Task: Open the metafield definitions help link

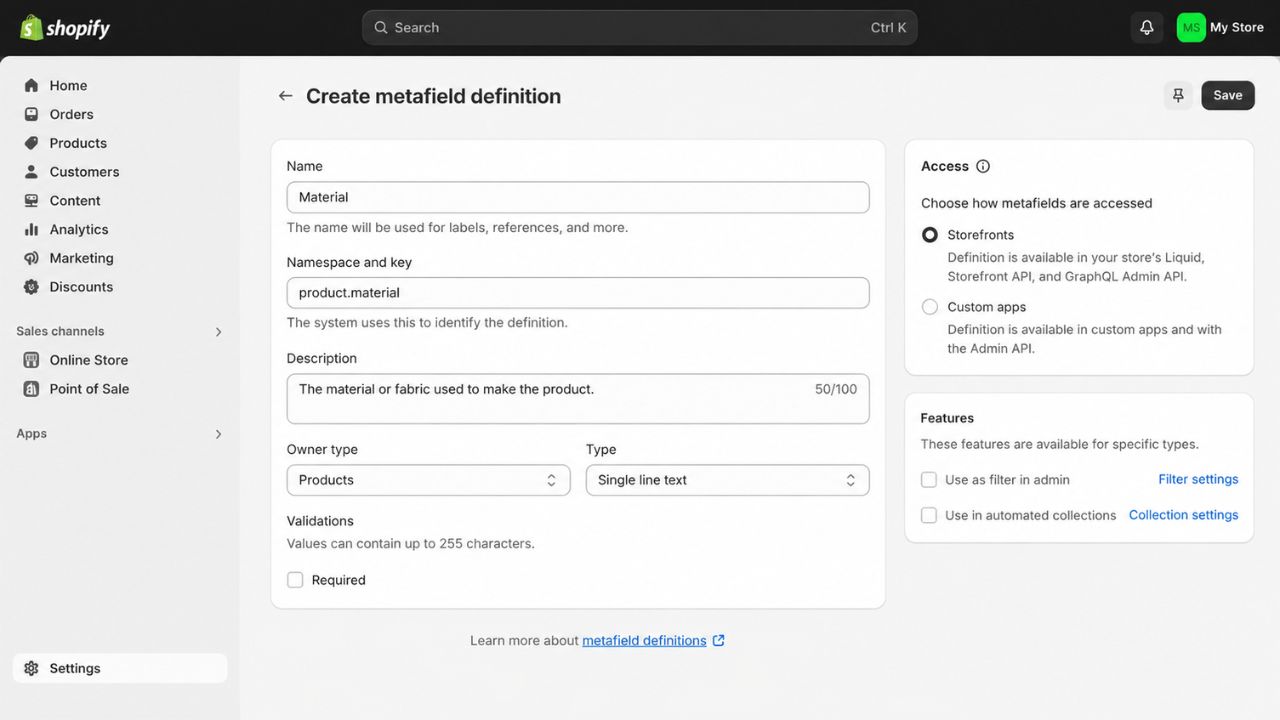Action: pos(644,640)
